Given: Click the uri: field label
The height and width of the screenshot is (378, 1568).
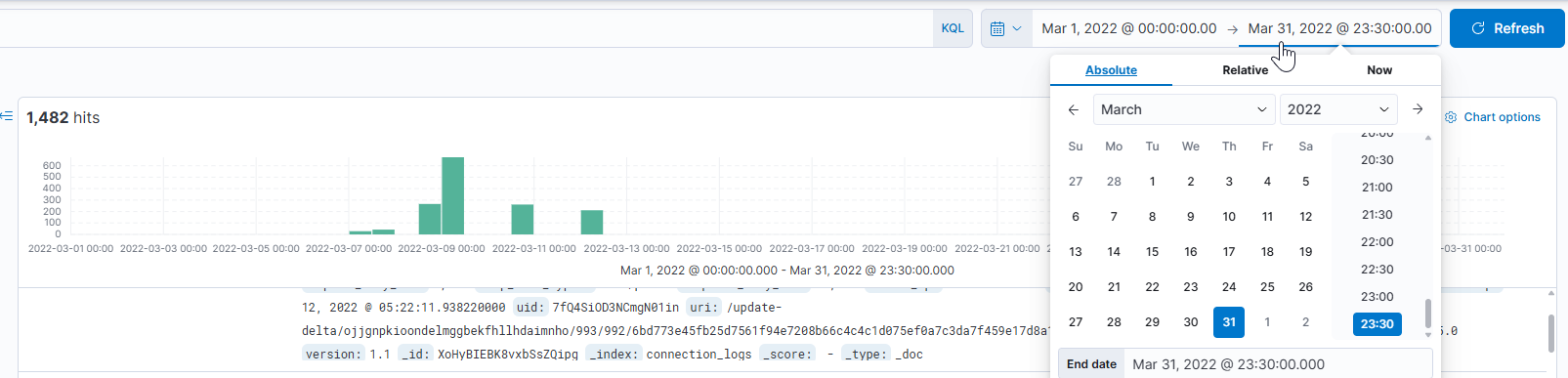Looking at the screenshot, I should pos(703,308).
